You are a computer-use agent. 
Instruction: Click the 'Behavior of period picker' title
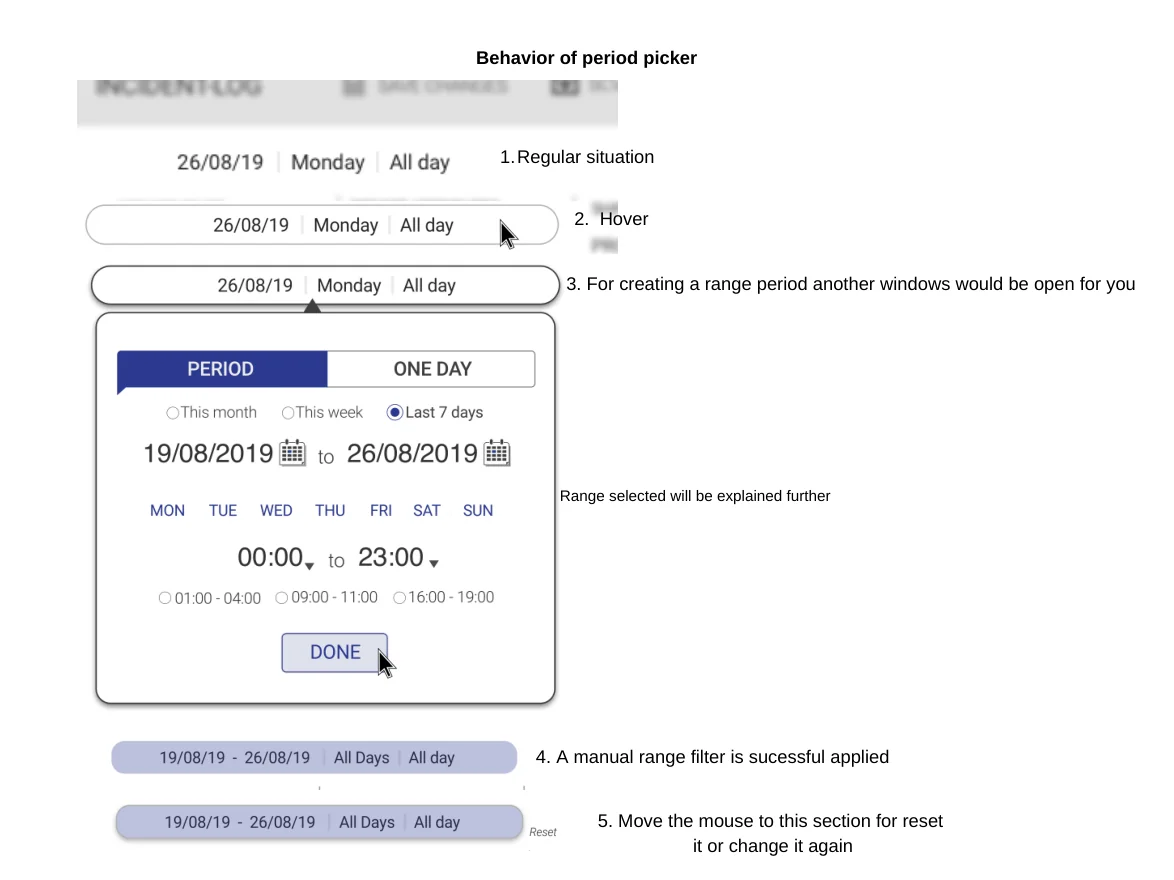coord(586,58)
